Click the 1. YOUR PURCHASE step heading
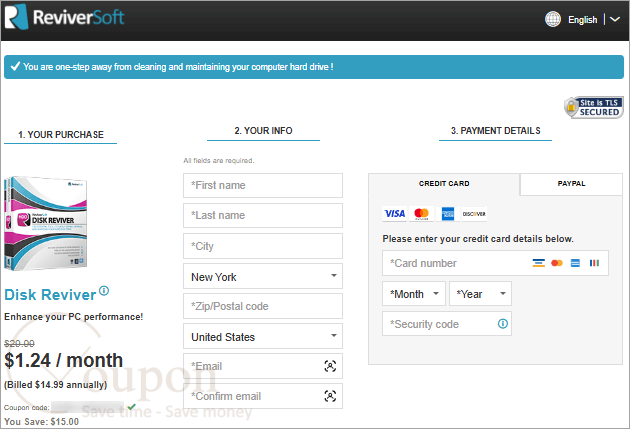 (x=61, y=135)
